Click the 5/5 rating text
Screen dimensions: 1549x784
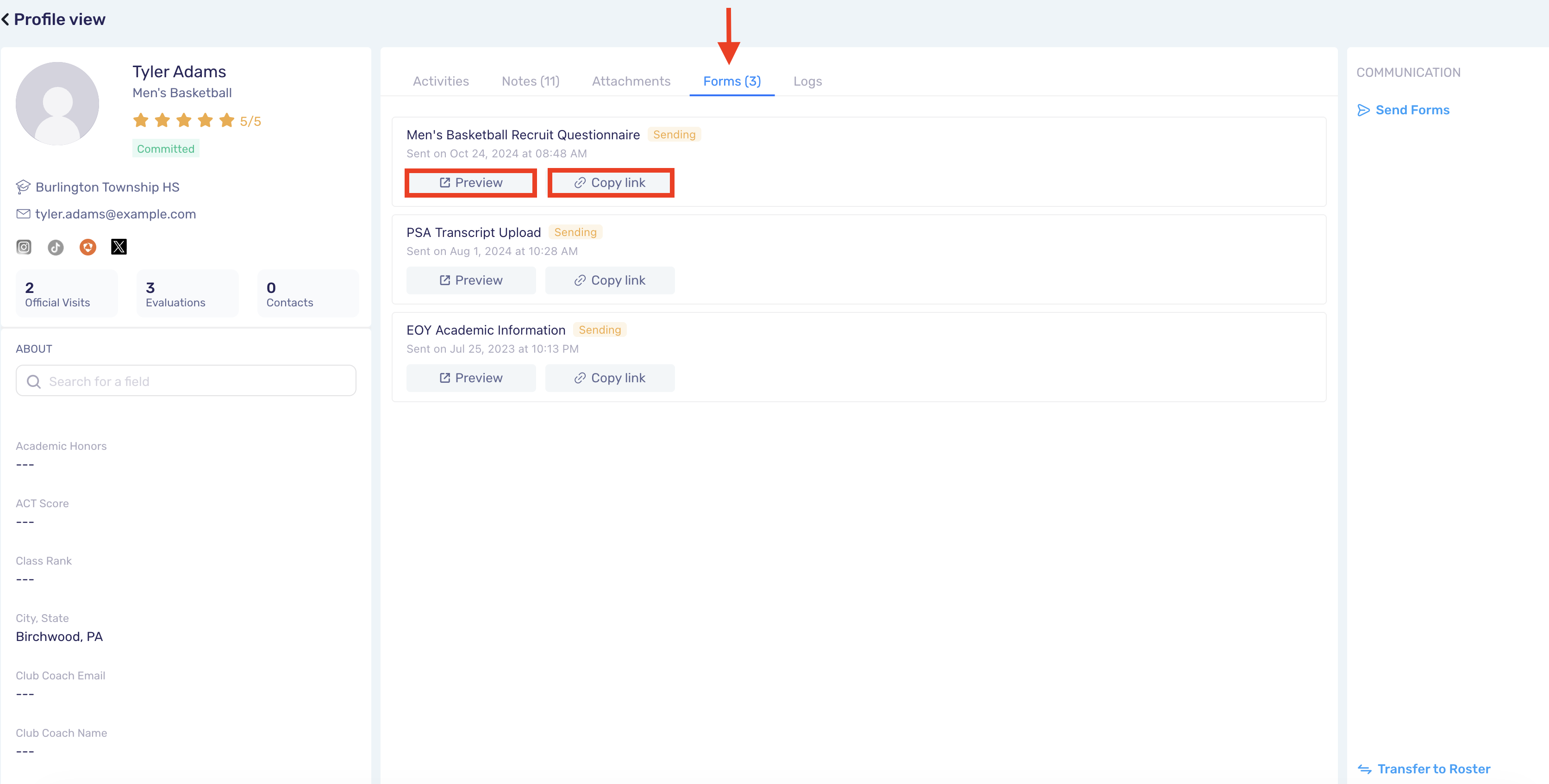[x=250, y=121]
